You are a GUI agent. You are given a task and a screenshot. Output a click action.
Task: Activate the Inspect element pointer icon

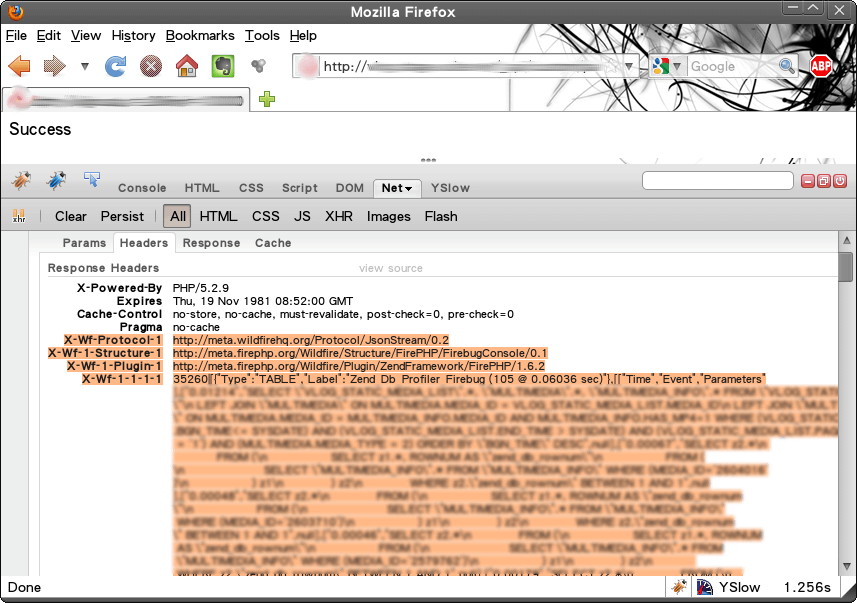[92, 179]
